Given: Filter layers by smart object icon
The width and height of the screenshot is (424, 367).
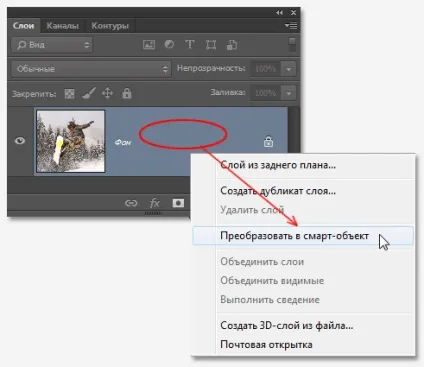Looking at the screenshot, I should pyautogui.click(x=232, y=45).
